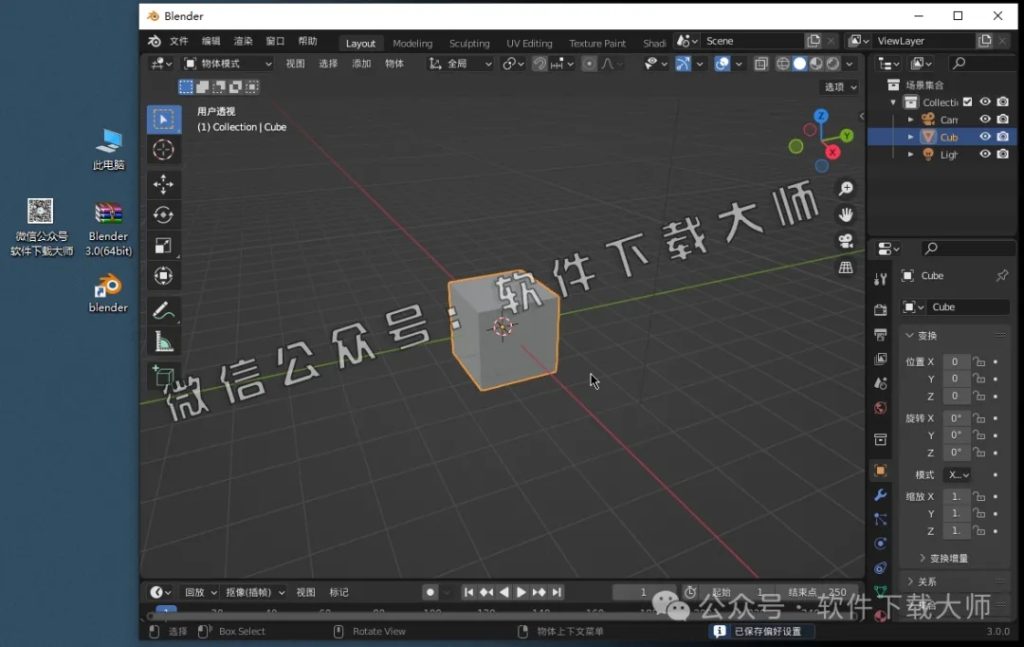Click the current frame field in the timeline
This screenshot has height=647, width=1024.
coord(645,591)
